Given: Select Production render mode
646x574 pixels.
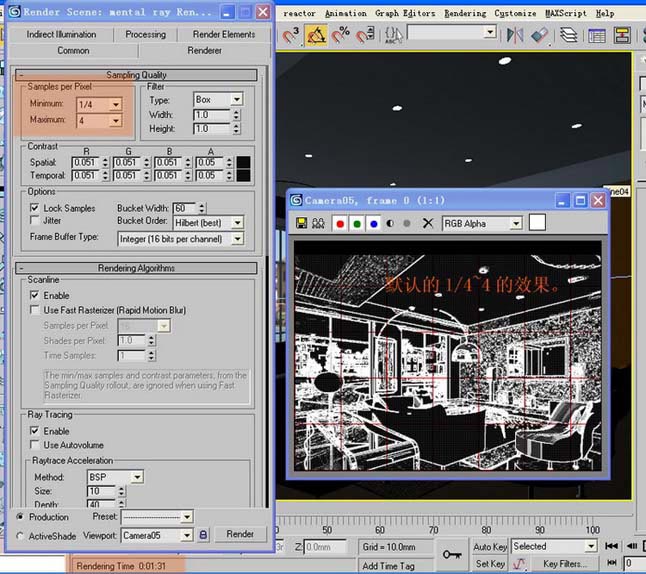Looking at the screenshot, I should tap(19, 516).
